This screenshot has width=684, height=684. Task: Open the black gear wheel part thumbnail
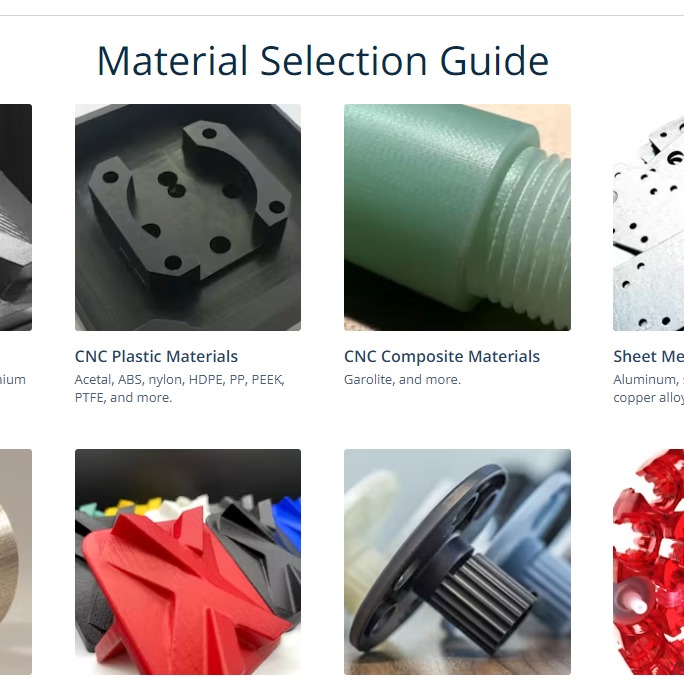coord(457,562)
